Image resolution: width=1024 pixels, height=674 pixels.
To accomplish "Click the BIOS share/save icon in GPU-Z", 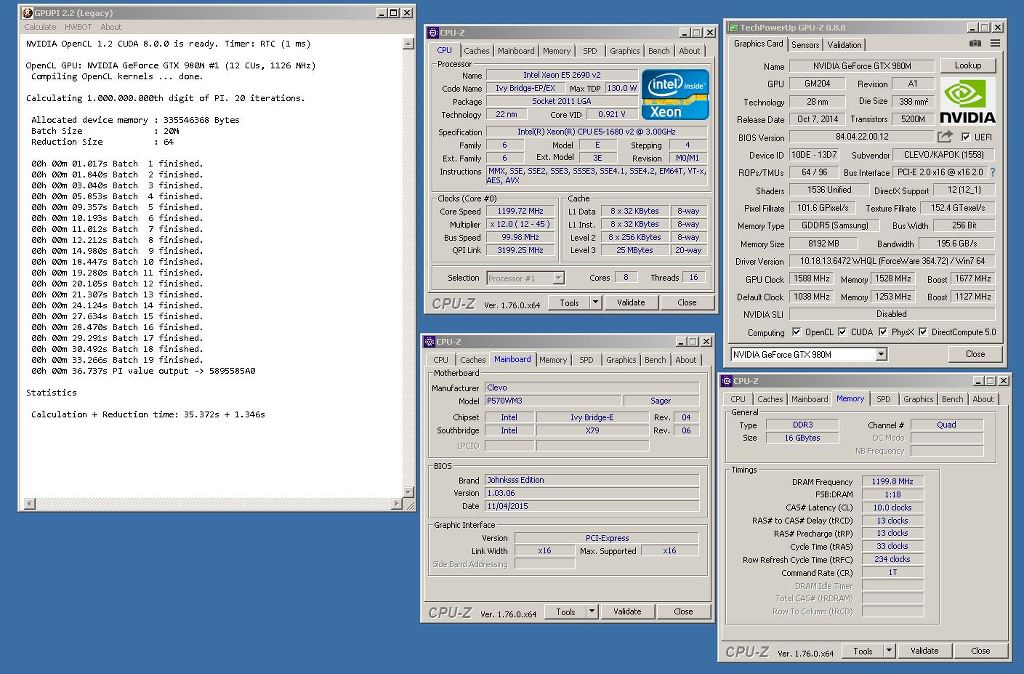I will [945, 136].
